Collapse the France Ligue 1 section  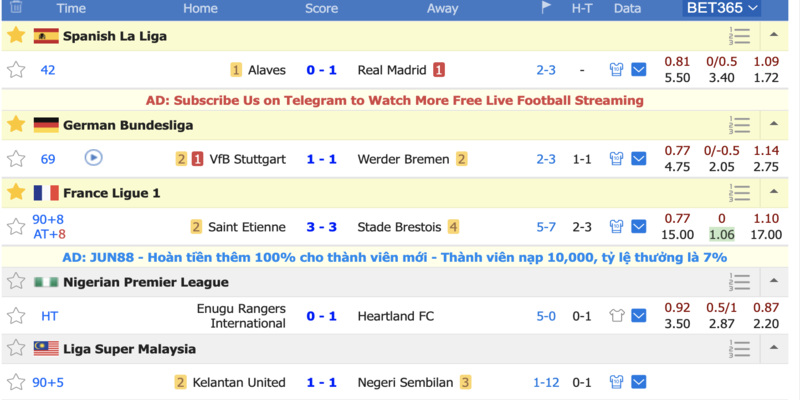[774, 193]
